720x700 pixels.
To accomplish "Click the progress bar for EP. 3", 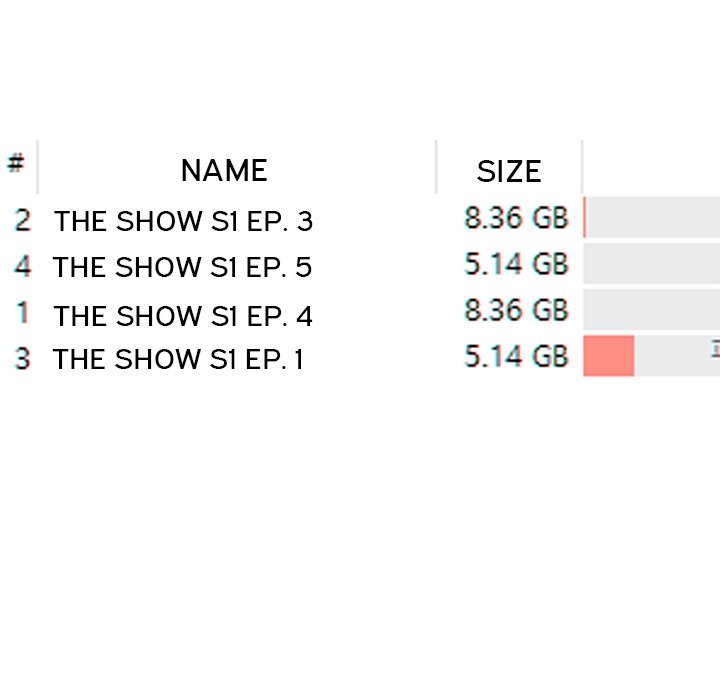I will pos(652,218).
